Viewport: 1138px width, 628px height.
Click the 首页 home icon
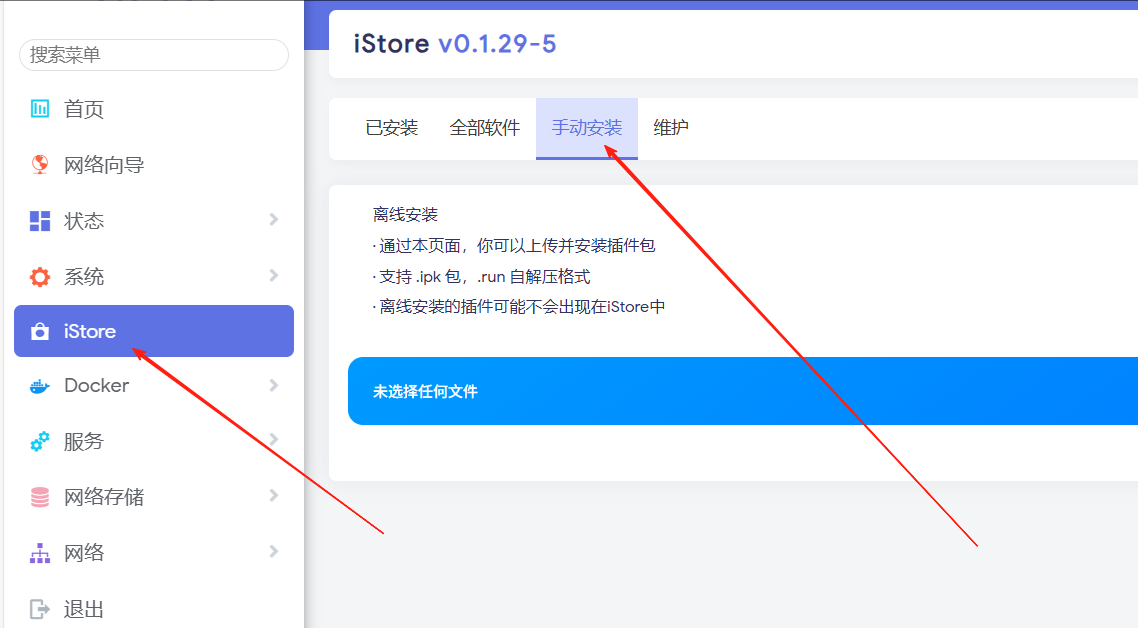tap(40, 109)
